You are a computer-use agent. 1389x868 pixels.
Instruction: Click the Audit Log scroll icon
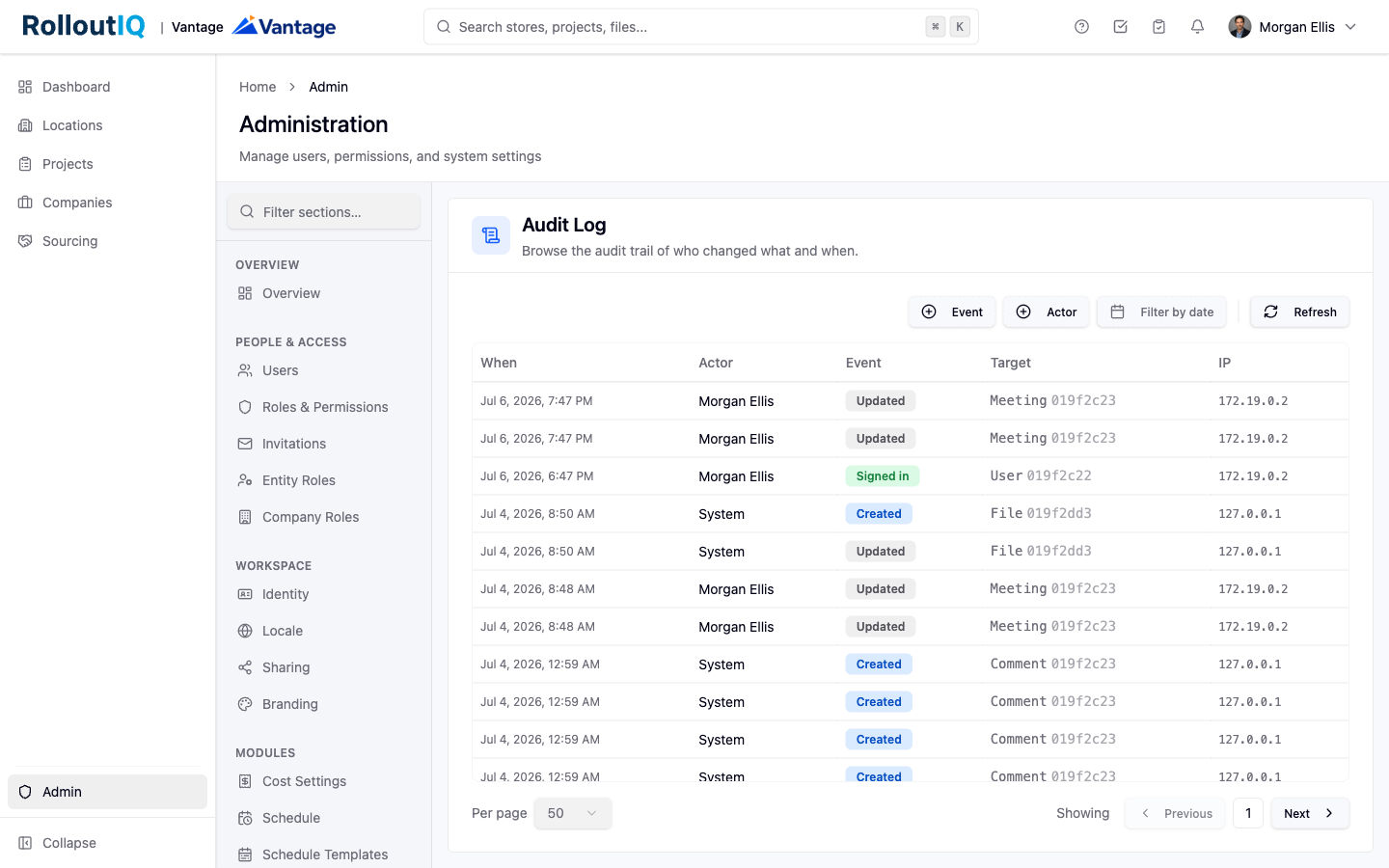tap(491, 235)
